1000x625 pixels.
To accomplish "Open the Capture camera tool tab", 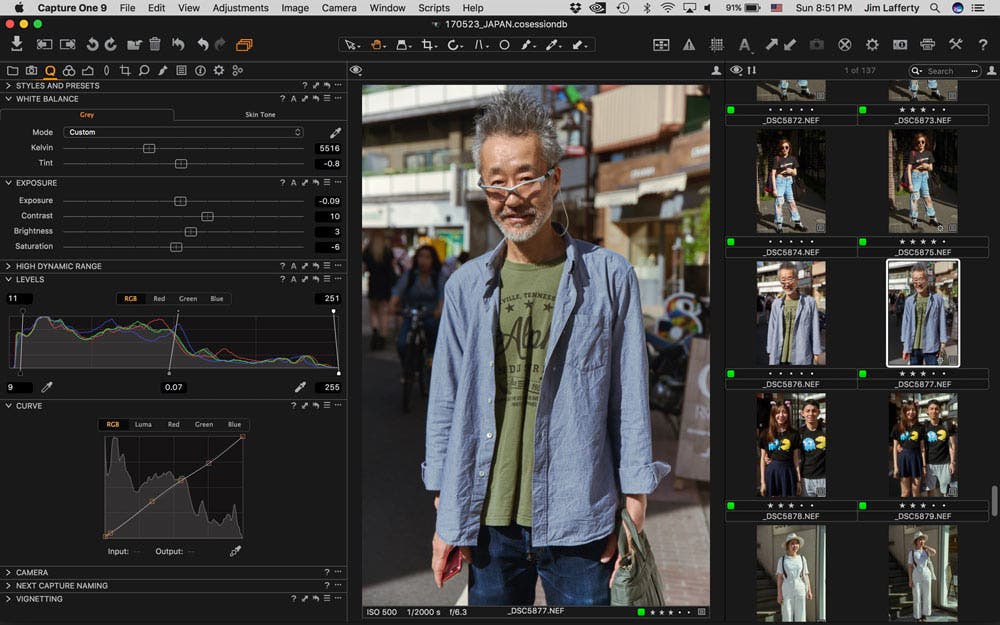I will 31,70.
